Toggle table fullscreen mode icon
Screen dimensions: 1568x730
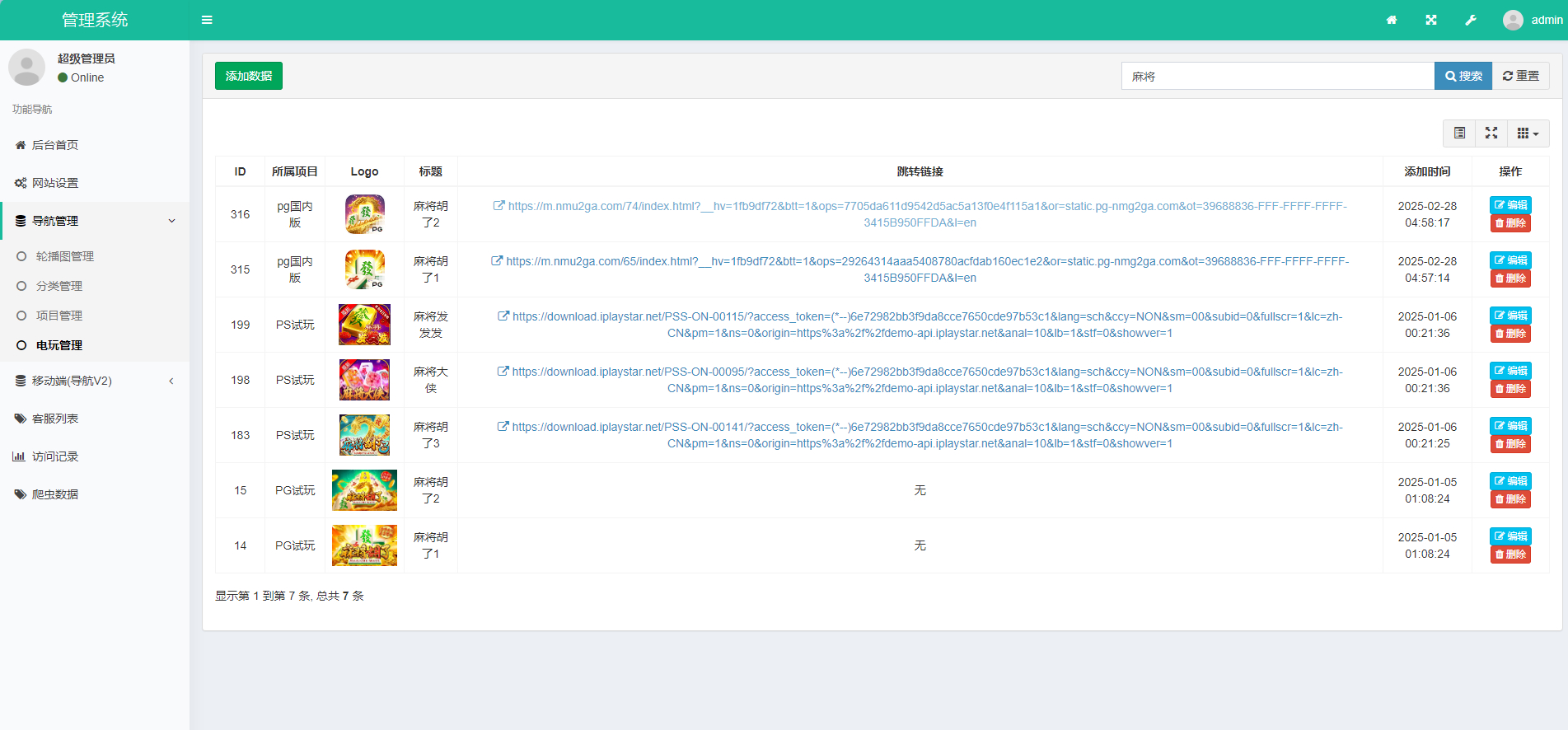pos(1491,133)
